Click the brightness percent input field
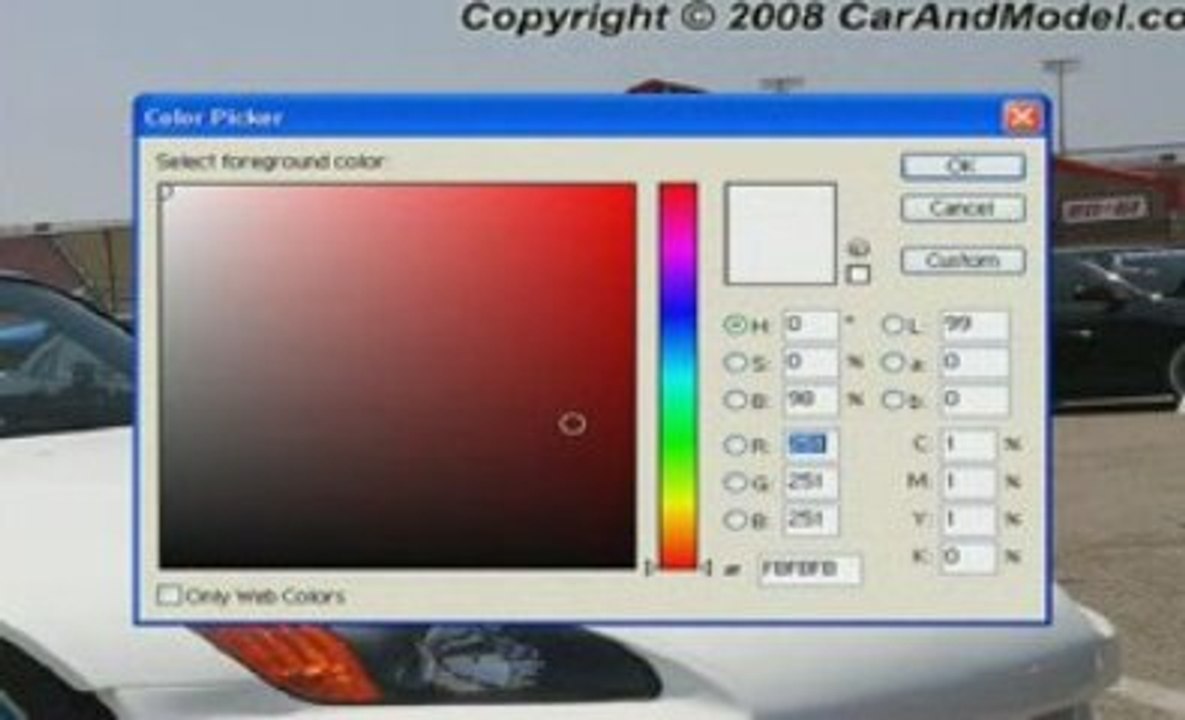Screen dimensions: 1185x720 pyautogui.click(x=811, y=400)
